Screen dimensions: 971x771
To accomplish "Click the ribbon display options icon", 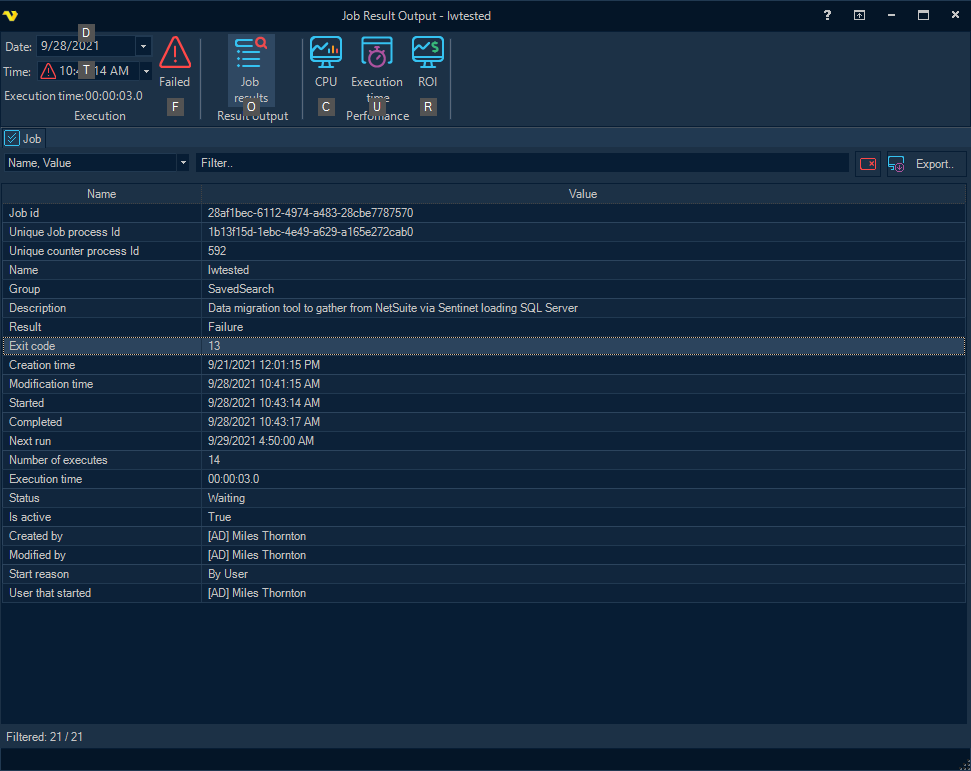I will click(859, 15).
